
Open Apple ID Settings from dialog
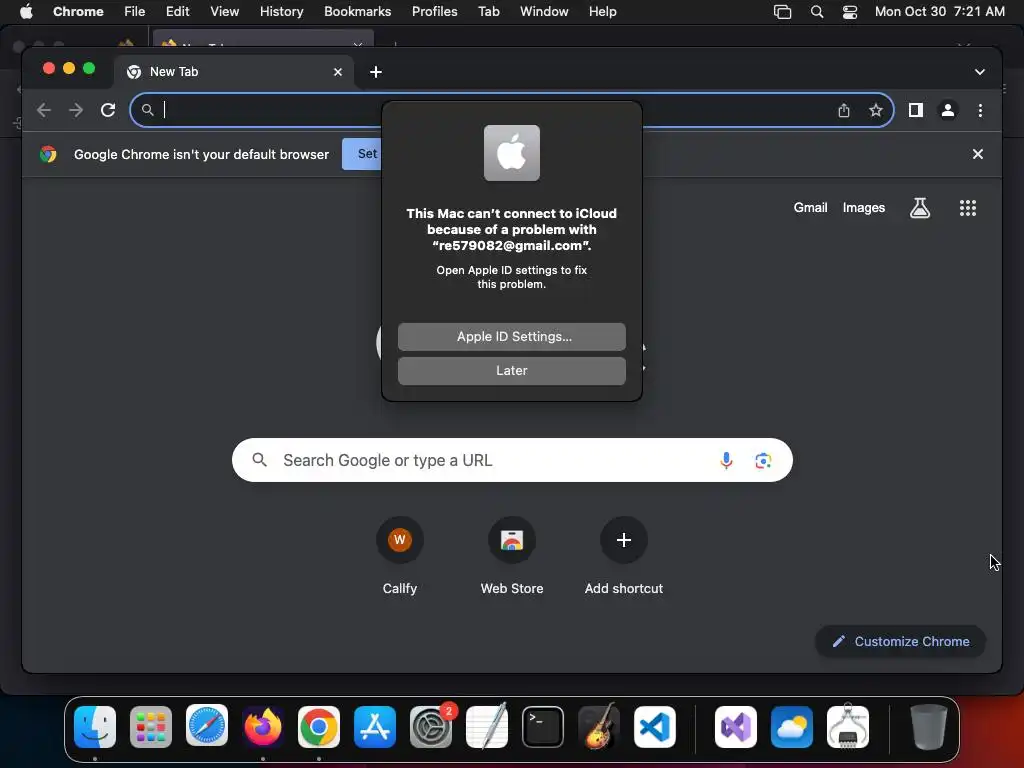pyautogui.click(x=511, y=336)
